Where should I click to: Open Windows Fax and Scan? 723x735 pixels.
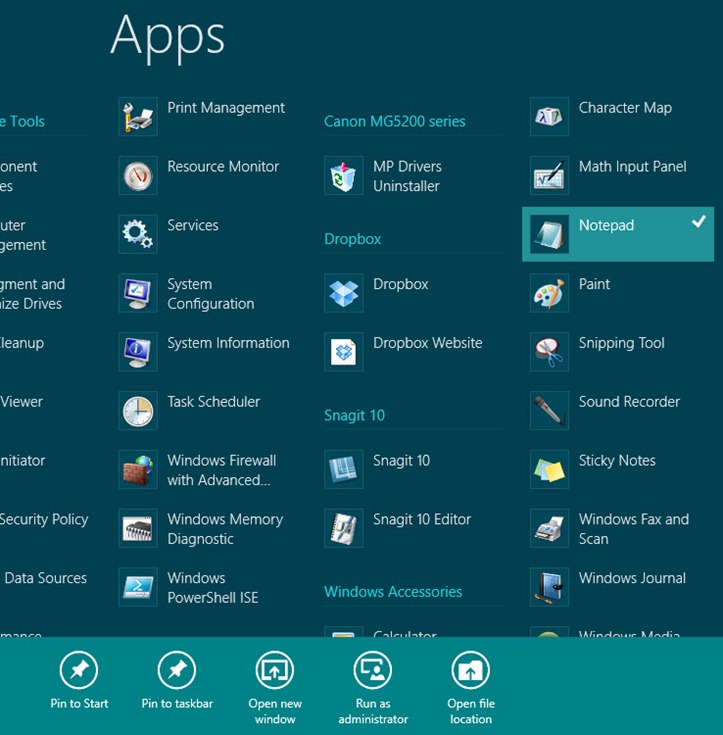633,529
